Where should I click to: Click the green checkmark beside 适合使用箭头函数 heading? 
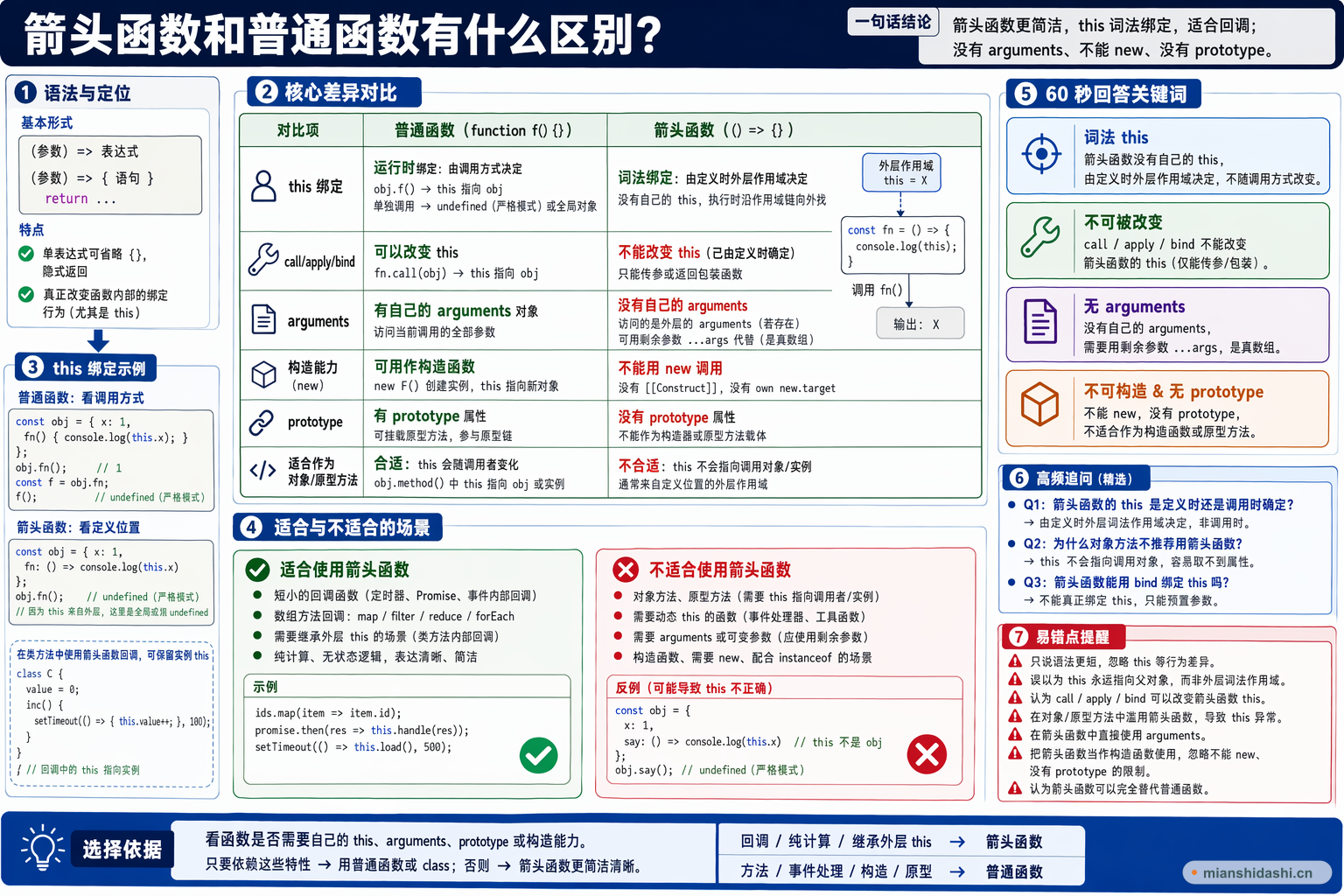pyautogui.click(x=257, y=570)
